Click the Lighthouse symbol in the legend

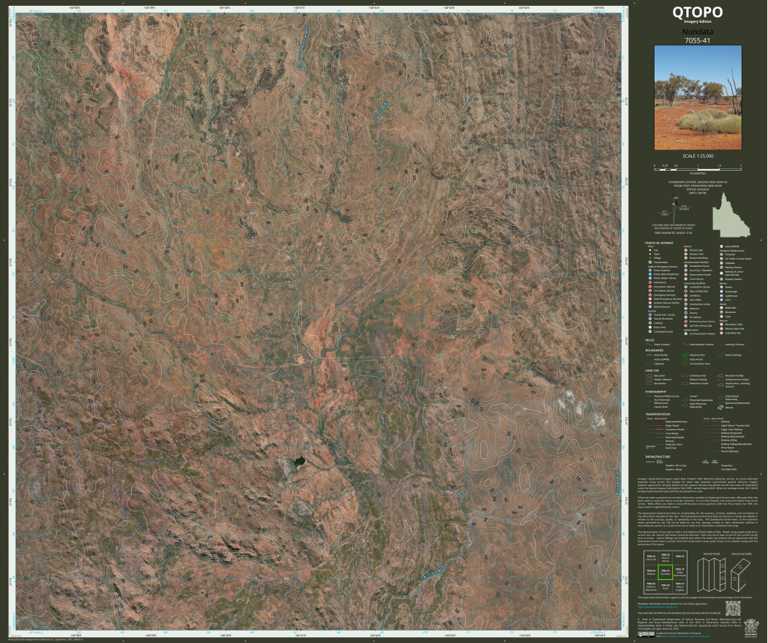coord(721,296)
